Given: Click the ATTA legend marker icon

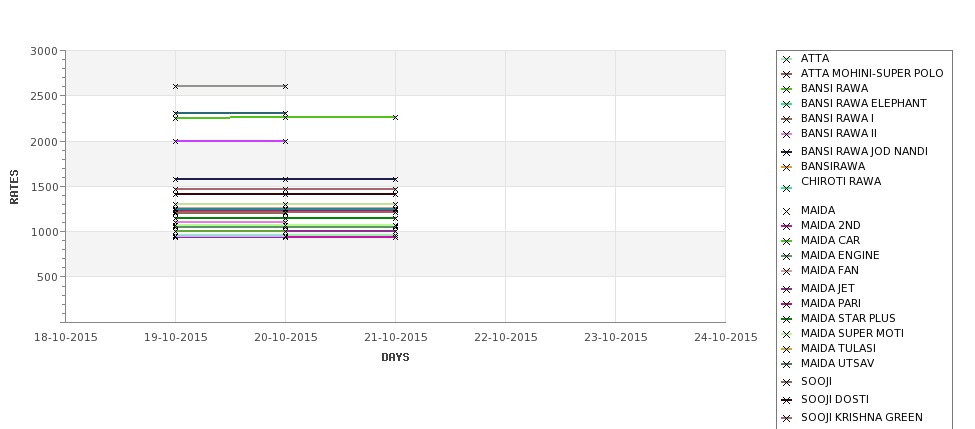Looking at the screenshot, I should coord(787,59).
